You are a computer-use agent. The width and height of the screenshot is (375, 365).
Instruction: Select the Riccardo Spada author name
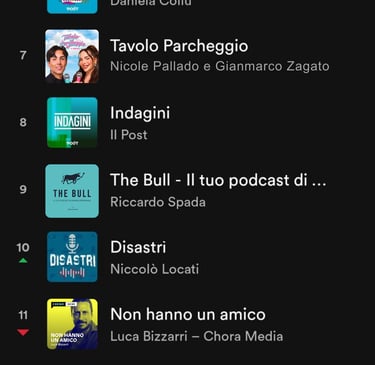(158, 202)
